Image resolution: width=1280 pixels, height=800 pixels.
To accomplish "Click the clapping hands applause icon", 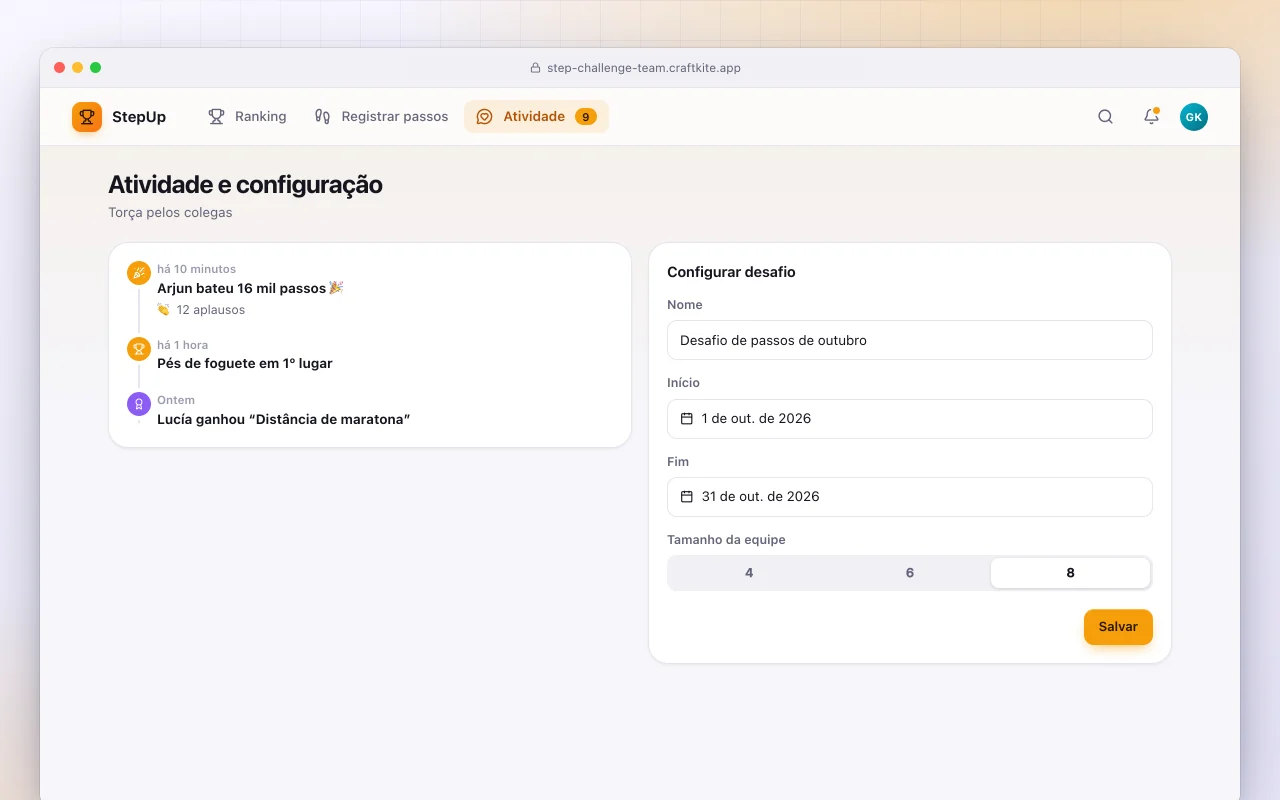I will click(164, 310).
